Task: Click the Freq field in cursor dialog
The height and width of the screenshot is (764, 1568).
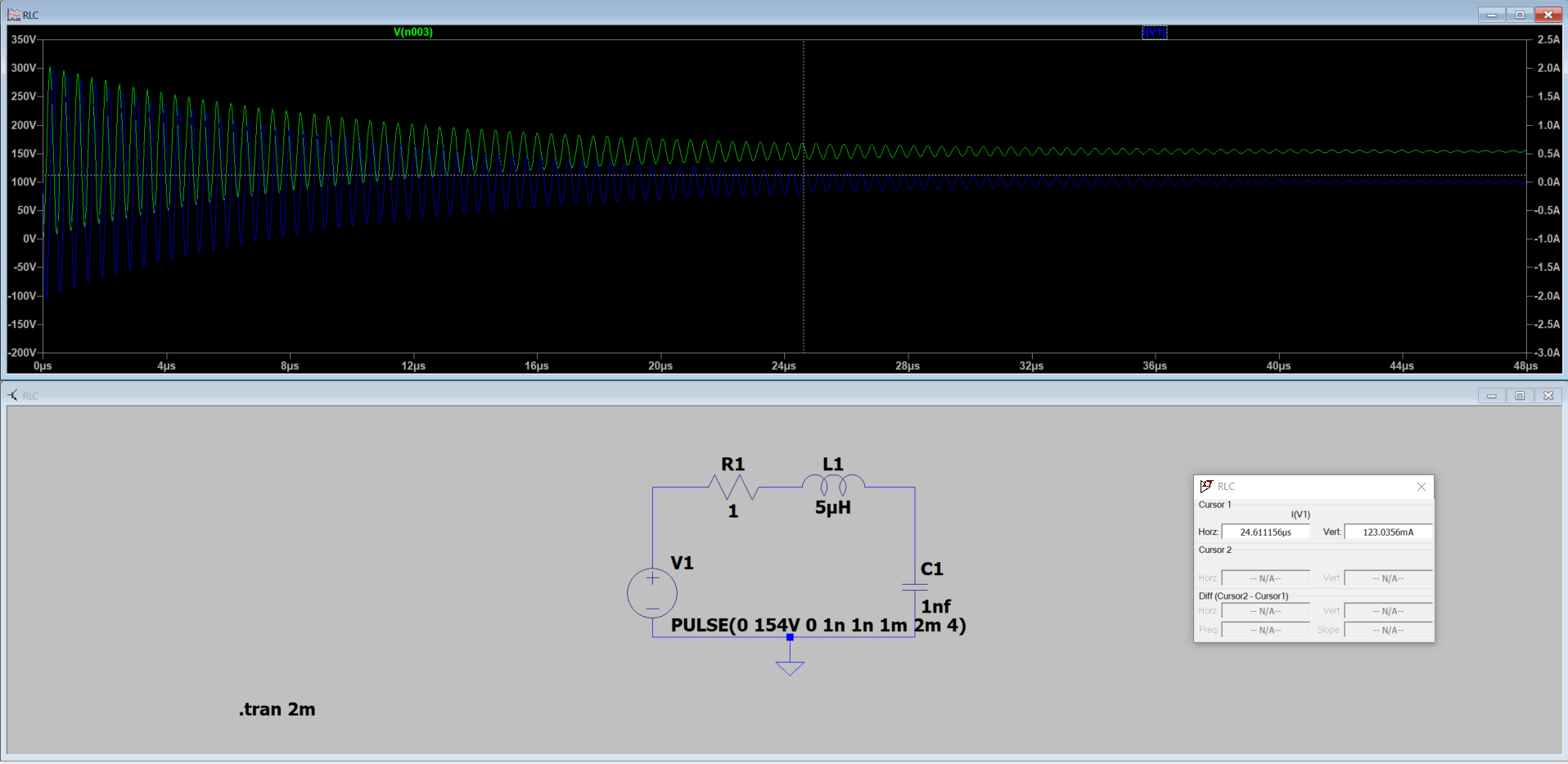Action: 1265,630
